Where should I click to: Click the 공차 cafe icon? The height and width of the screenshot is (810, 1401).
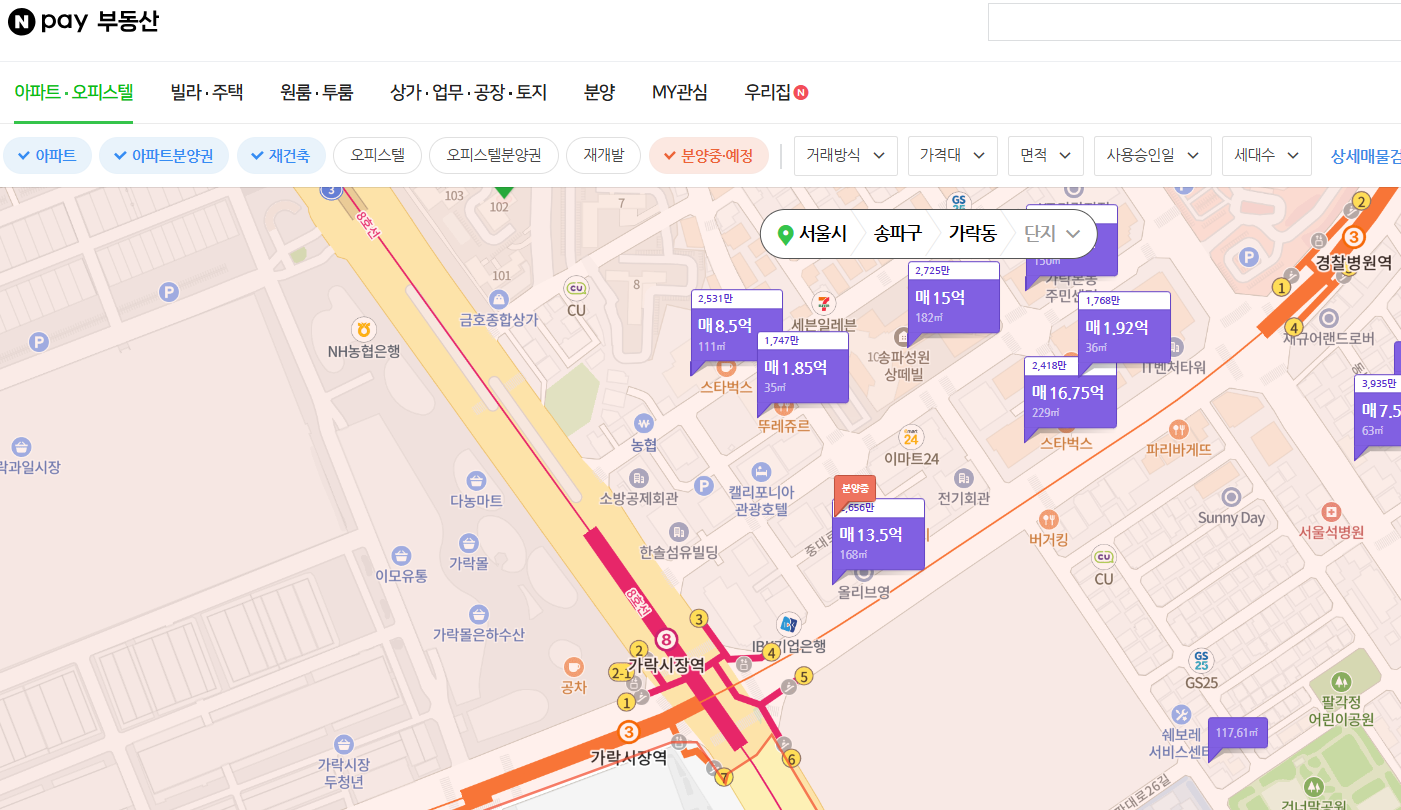(573, 666)
